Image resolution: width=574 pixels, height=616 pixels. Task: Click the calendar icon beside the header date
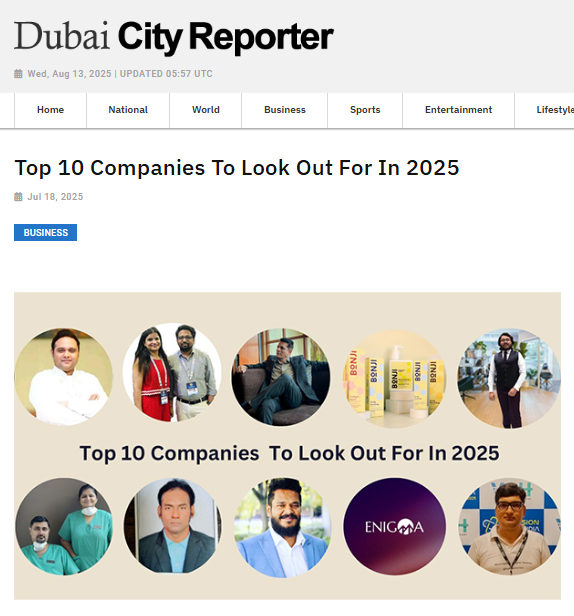(x=18, y=74)
